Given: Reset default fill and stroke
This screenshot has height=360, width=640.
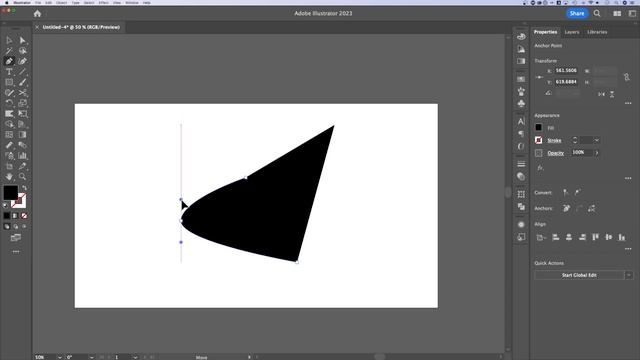Looking at the screenshot, I should click(5, 205).
